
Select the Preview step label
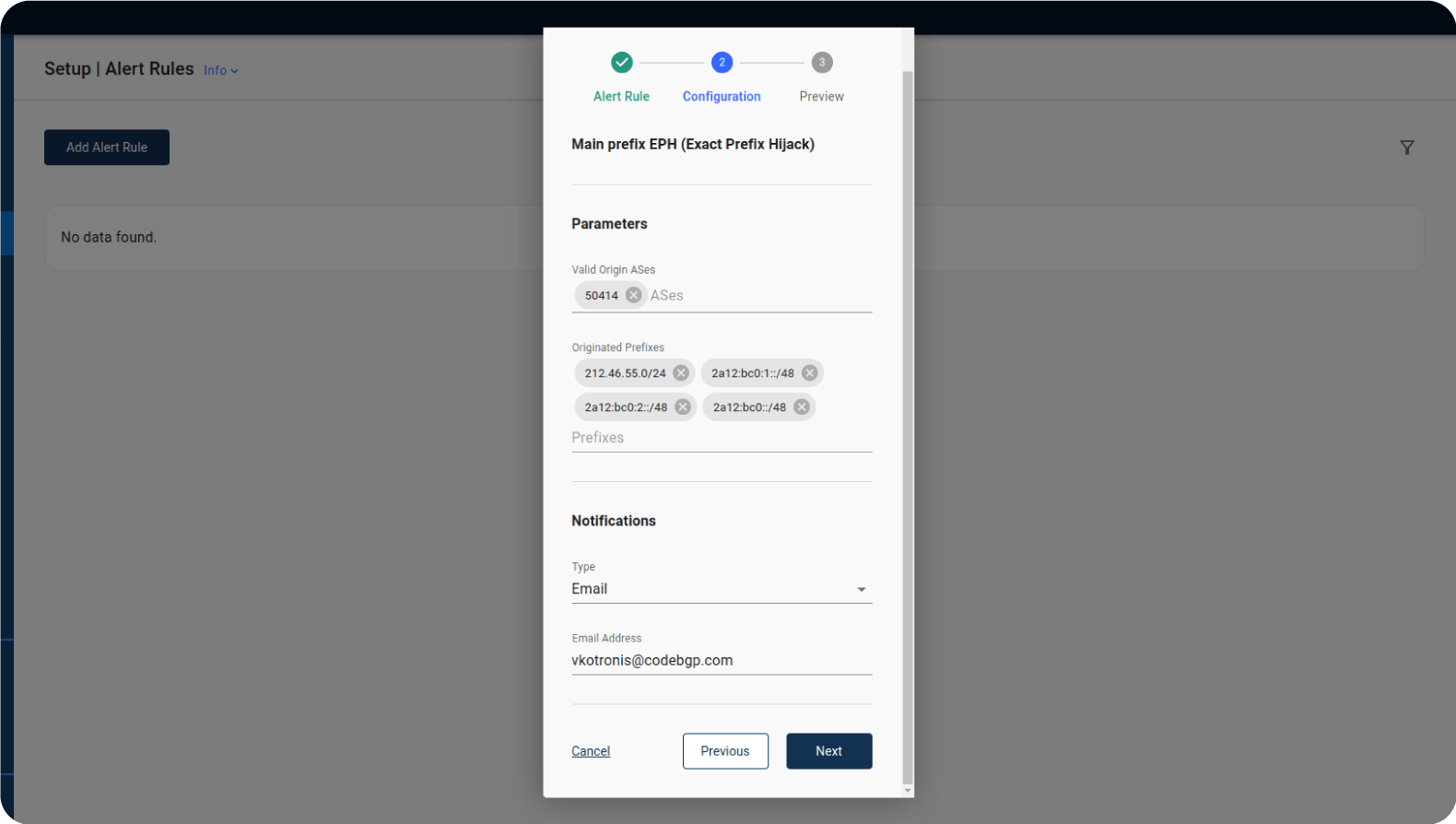821,96
